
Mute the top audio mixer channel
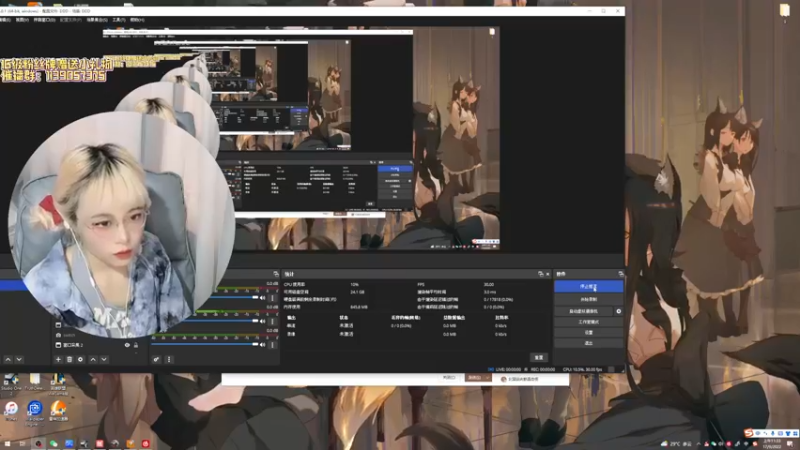[263, 298]
